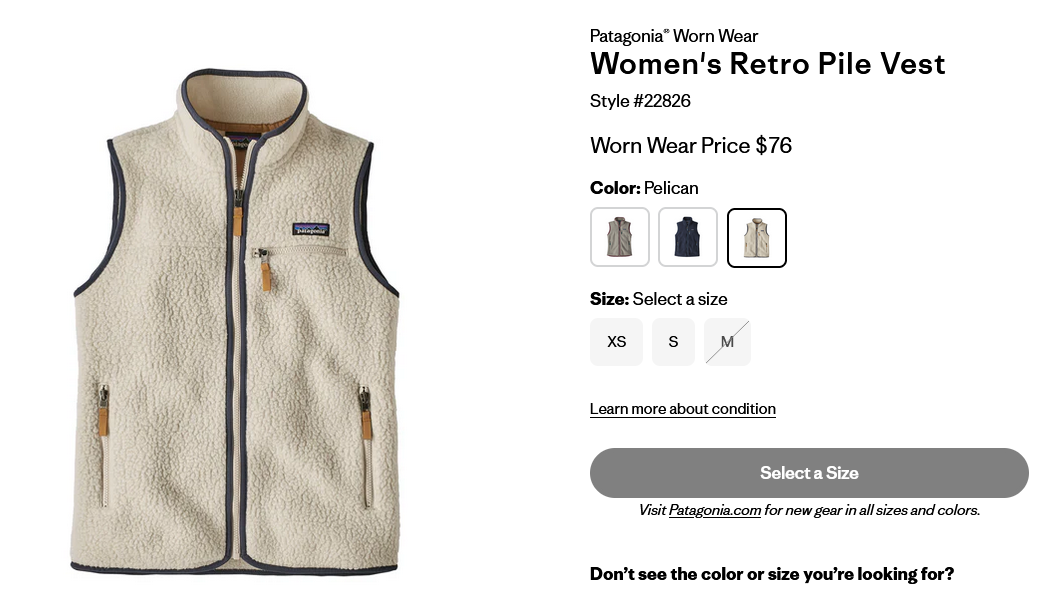Visit the Patagonia.com link

coord(714,510)
